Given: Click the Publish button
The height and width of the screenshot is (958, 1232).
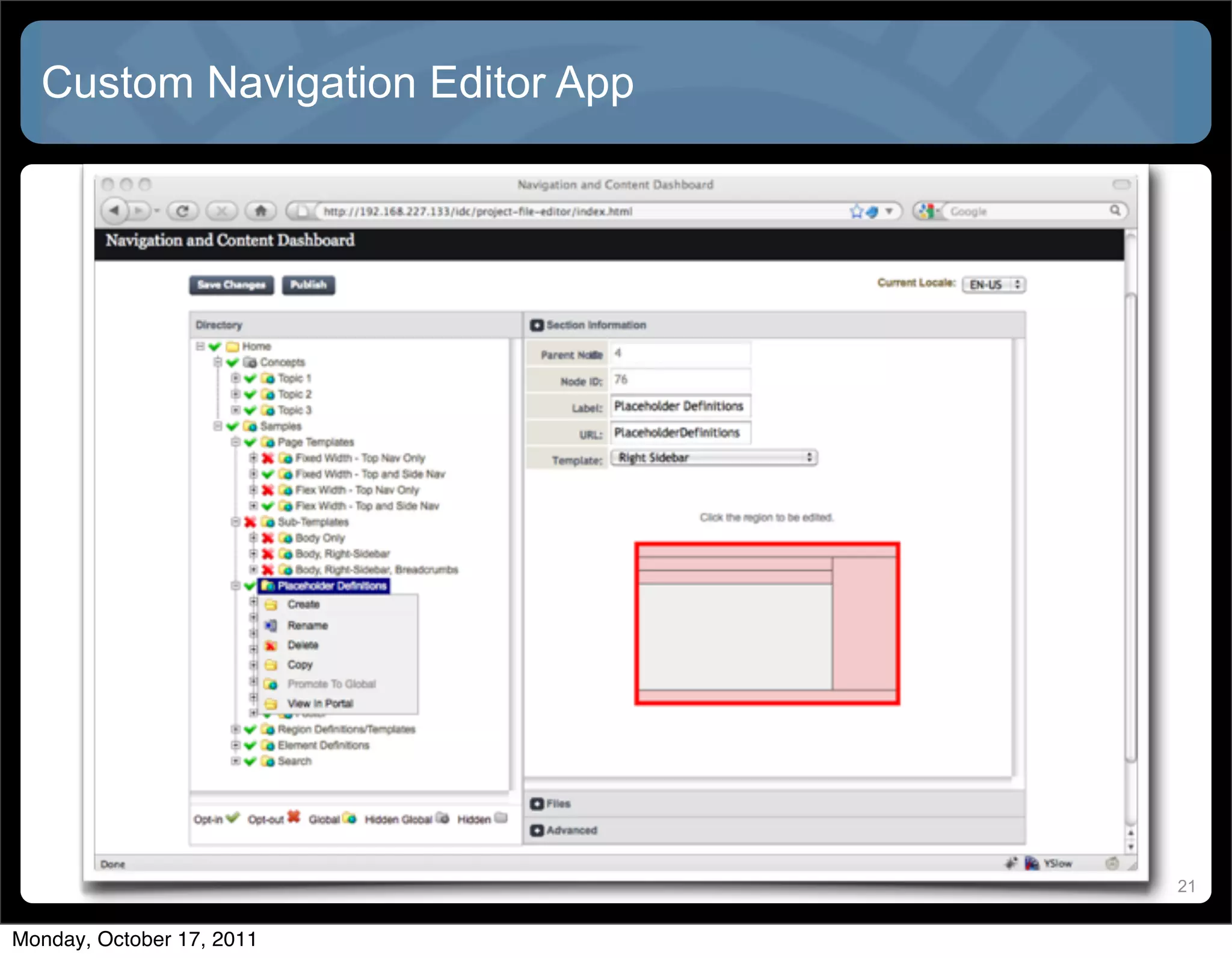Looking at the screenshot, I should [309, 285].
